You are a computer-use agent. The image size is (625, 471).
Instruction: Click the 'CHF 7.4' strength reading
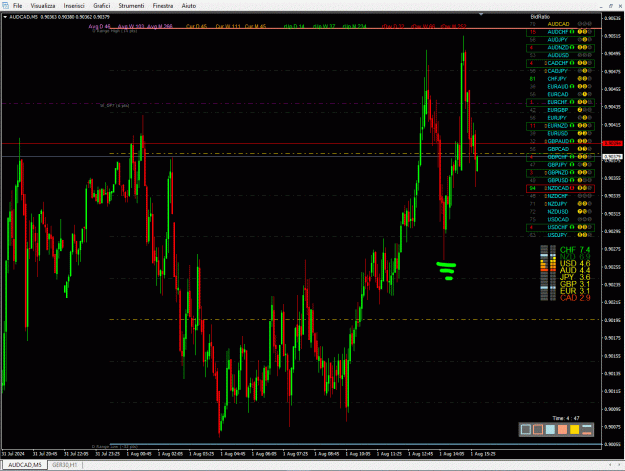pos(575,250)
